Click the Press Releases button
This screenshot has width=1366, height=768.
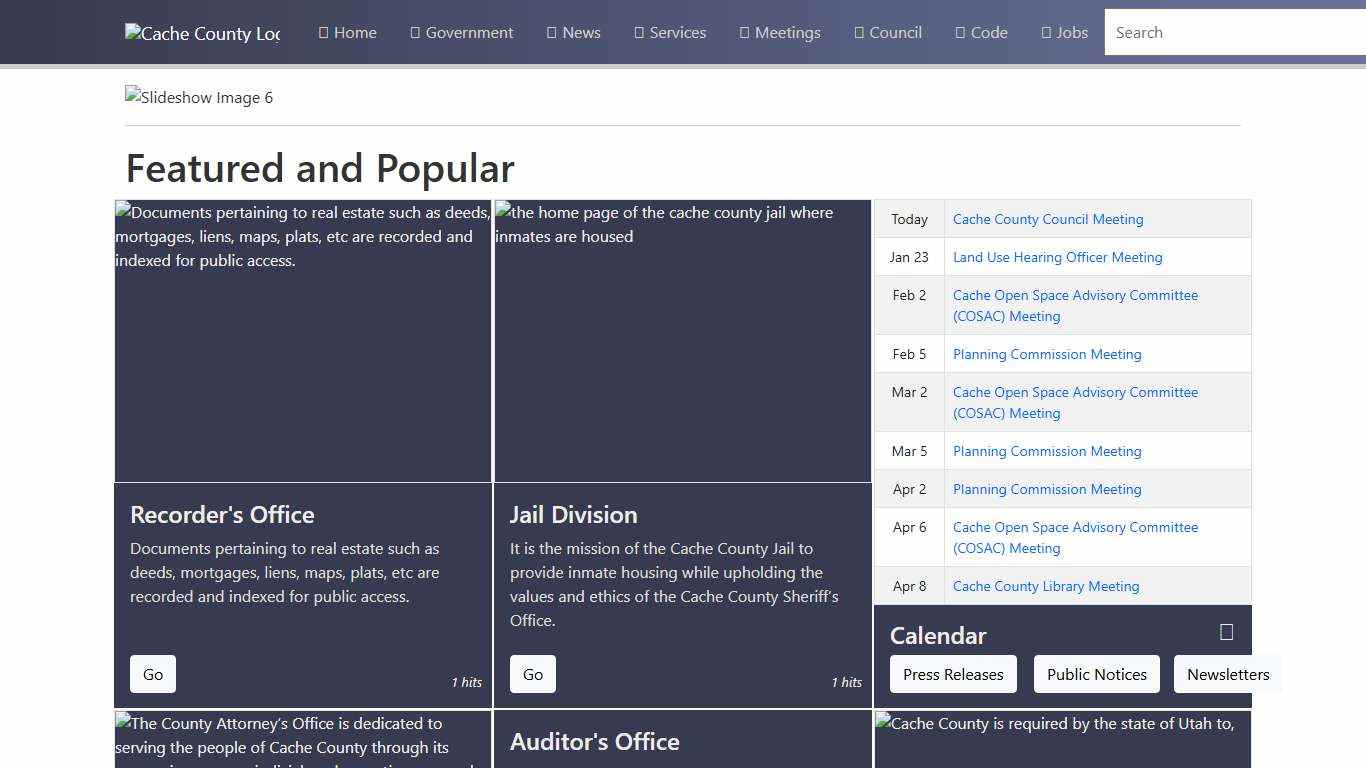(952, 674)
